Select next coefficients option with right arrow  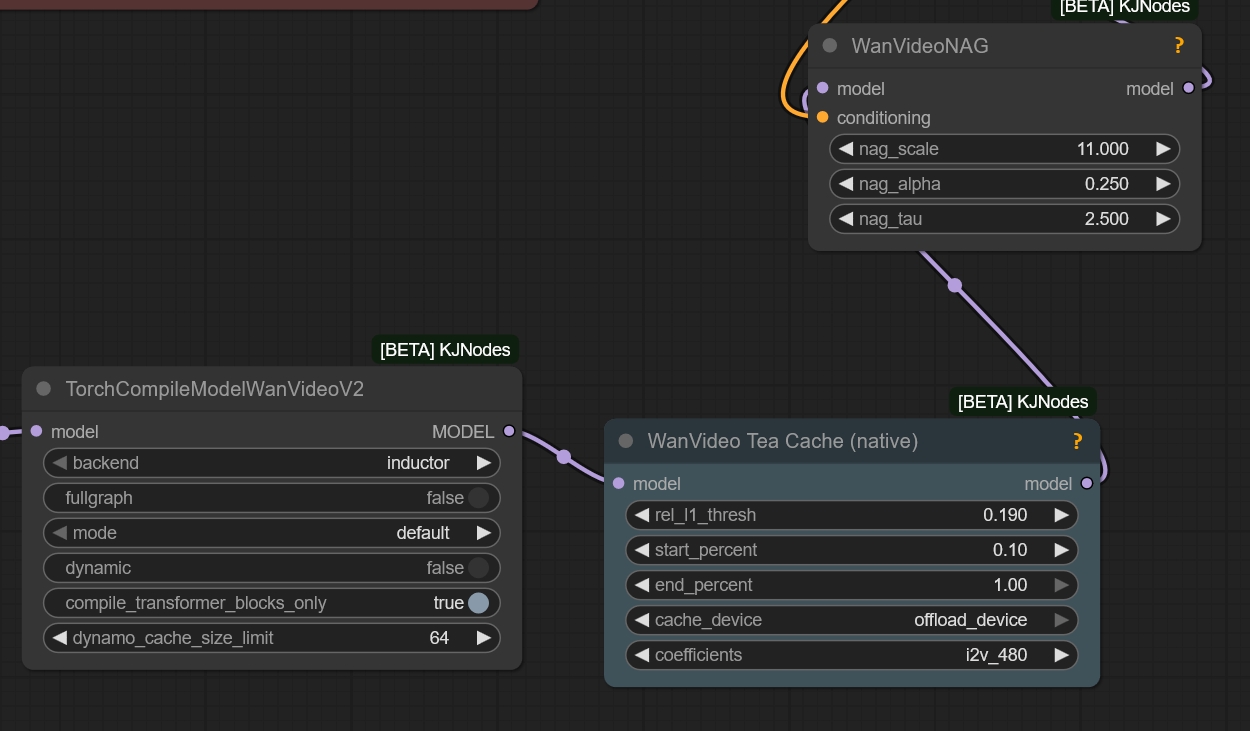tap(1061, 655)
